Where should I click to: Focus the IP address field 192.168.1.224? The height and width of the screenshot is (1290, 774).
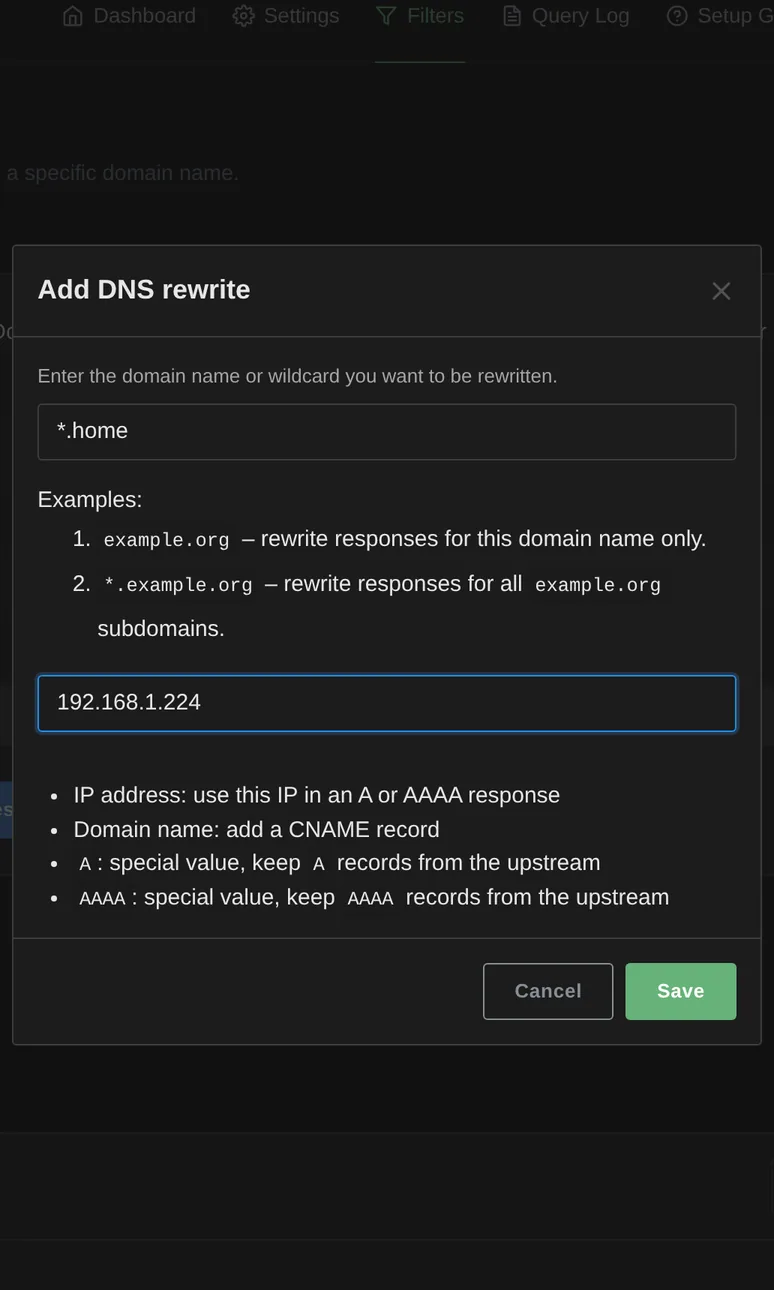click(387, 703)
